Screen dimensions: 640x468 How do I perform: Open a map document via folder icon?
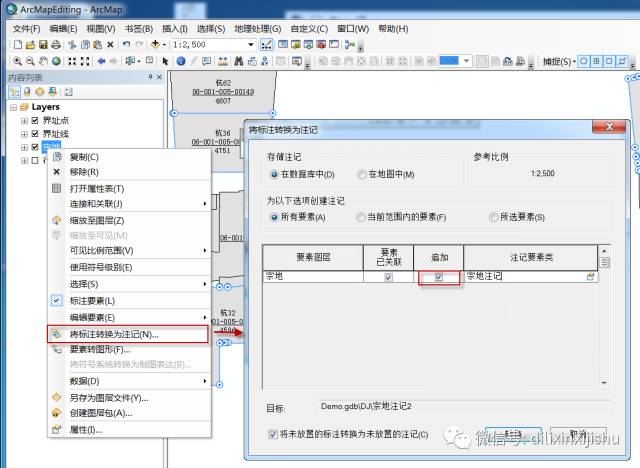30,44
